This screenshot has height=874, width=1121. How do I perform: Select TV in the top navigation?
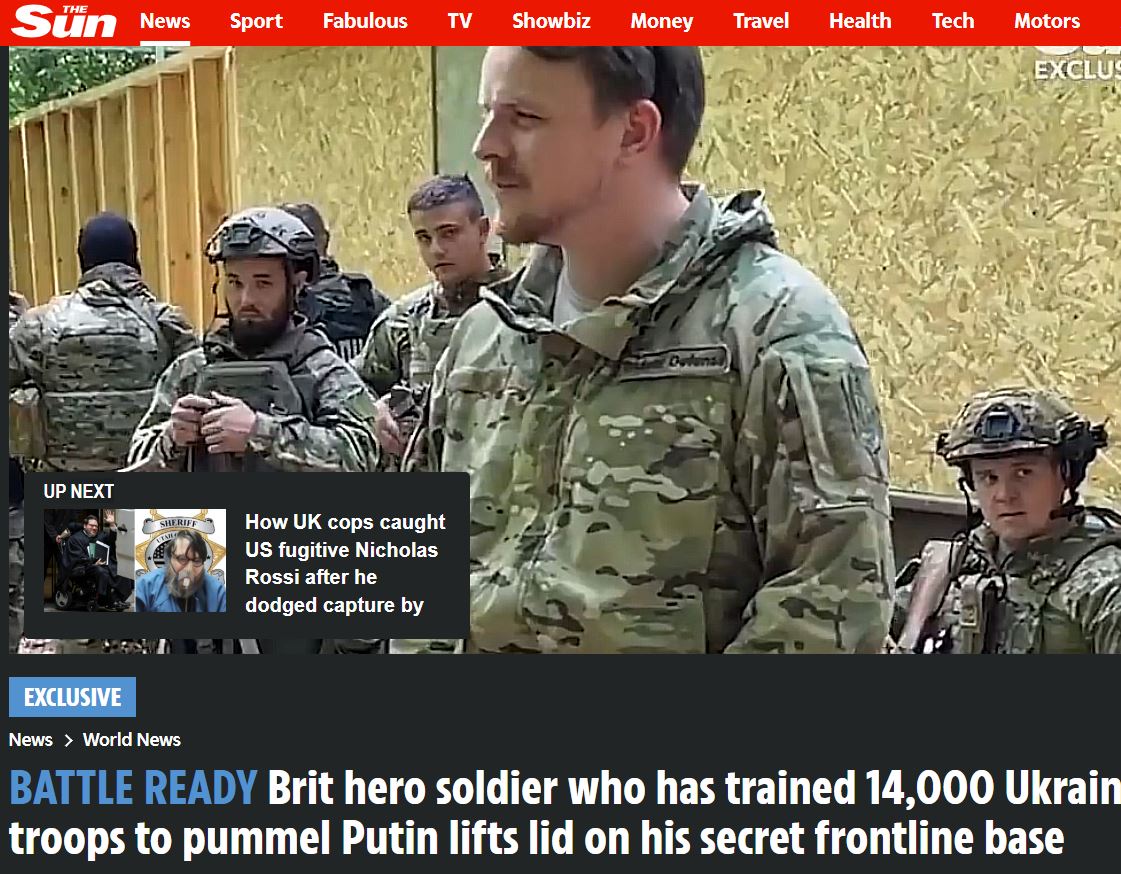pyautogui.click(x=460, y=21)
